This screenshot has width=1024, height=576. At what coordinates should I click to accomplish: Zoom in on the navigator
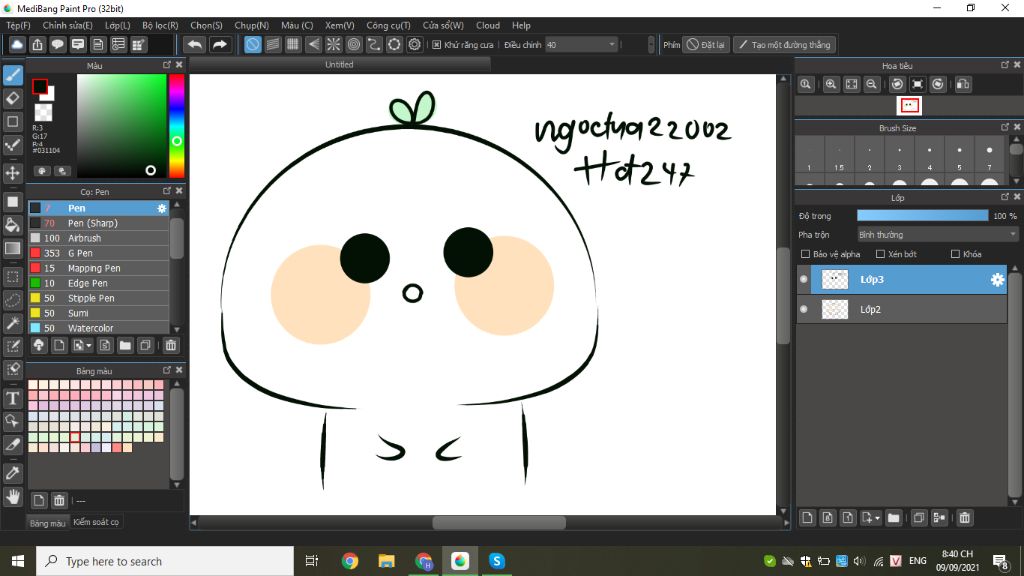point(831,84)
